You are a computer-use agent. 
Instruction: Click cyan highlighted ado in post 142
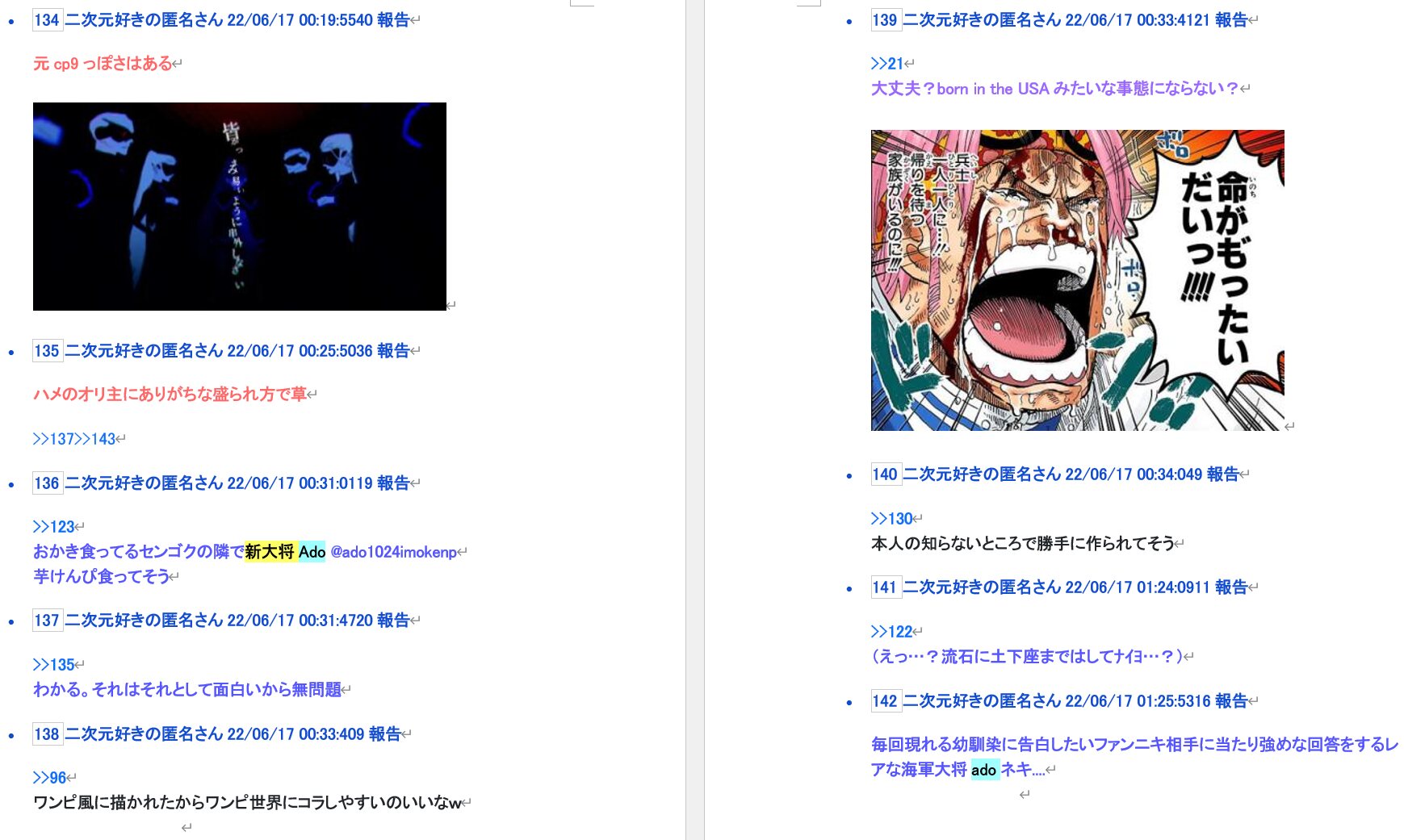click(x=983, y=770)
